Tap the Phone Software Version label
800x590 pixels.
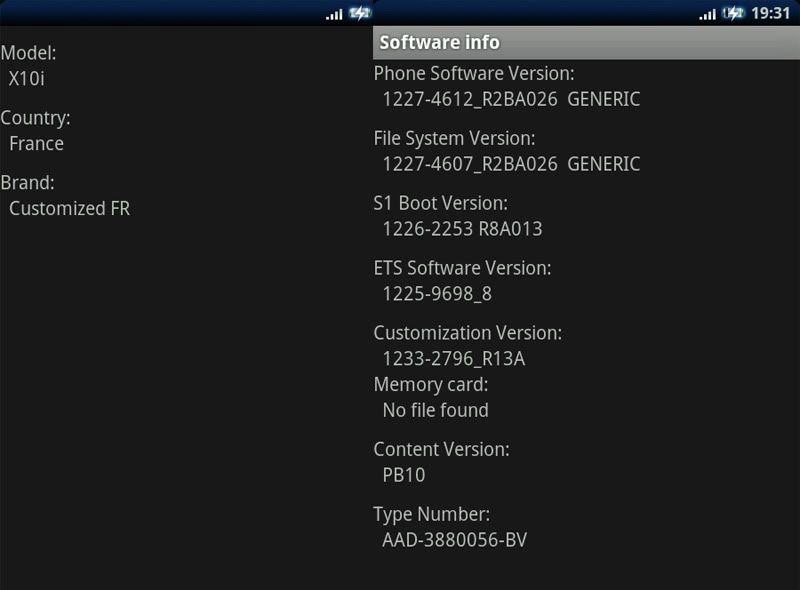(x=474, y=73)
